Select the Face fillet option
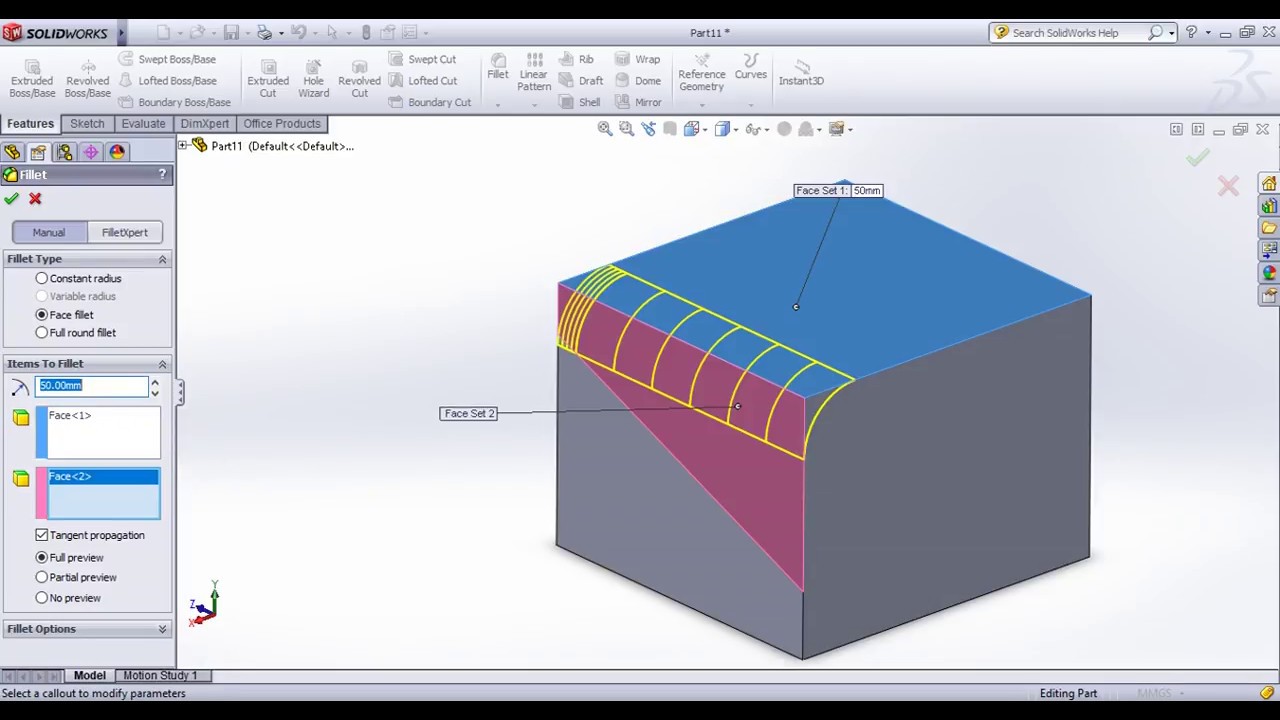Screen dimensions: 1280x720 tap(64, 315)
